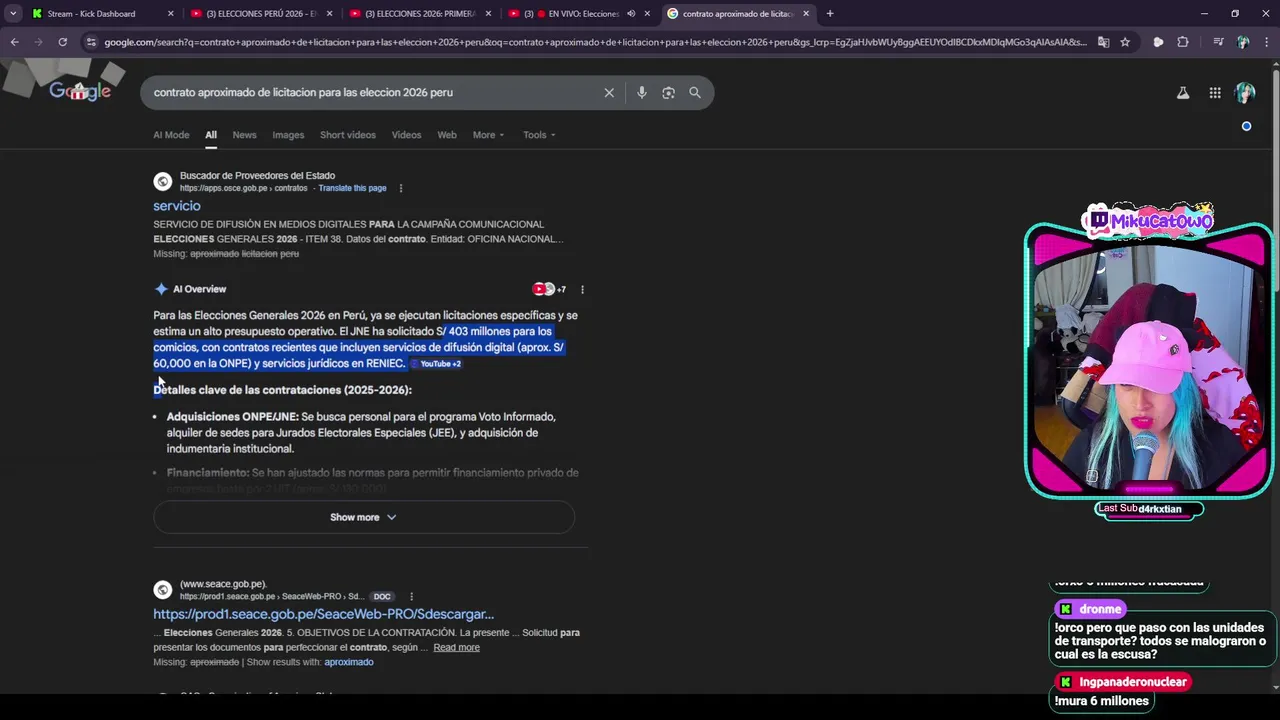This screenshot has height=720, width=1280.
Task: Start voice search with microphone
Action: [x=641, y=92]
